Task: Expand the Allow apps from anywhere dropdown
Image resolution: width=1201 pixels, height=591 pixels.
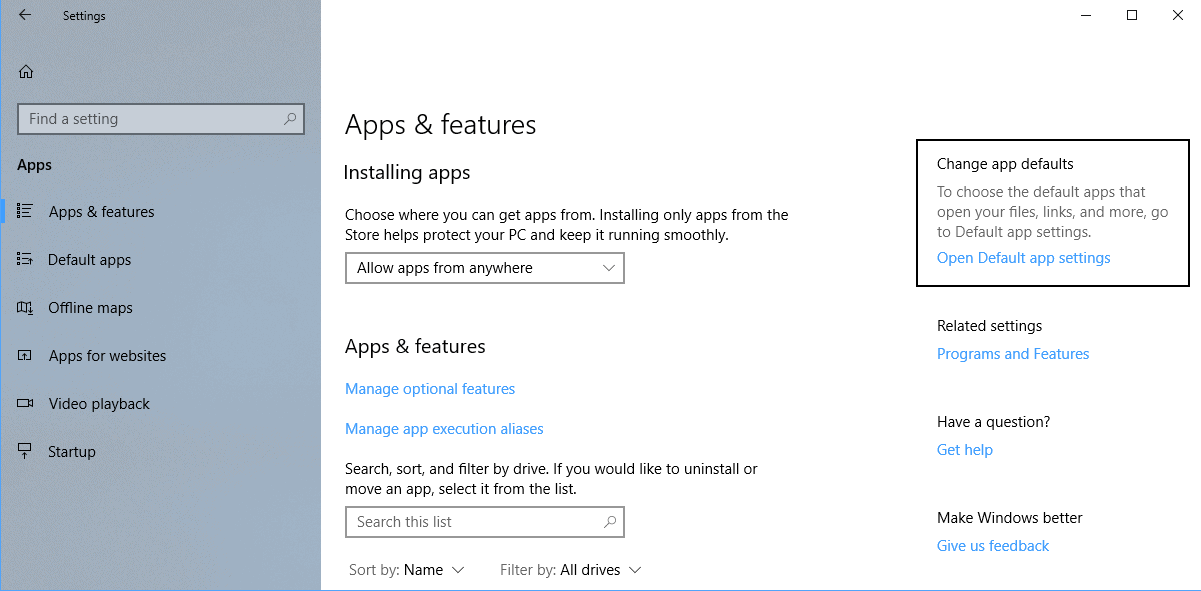Action: click(x=485, y=268)
